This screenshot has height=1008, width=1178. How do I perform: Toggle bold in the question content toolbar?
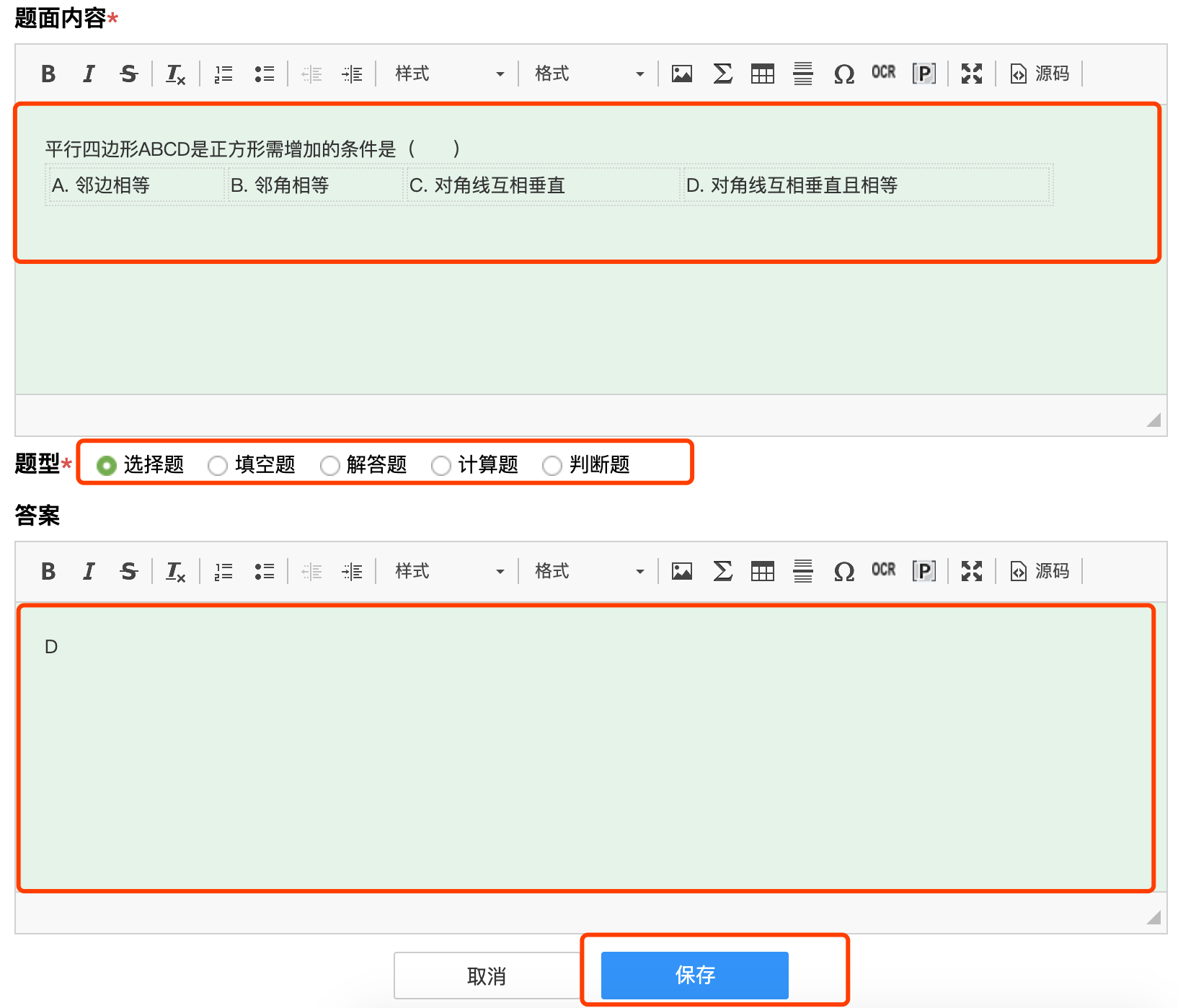tap(48, 74)
